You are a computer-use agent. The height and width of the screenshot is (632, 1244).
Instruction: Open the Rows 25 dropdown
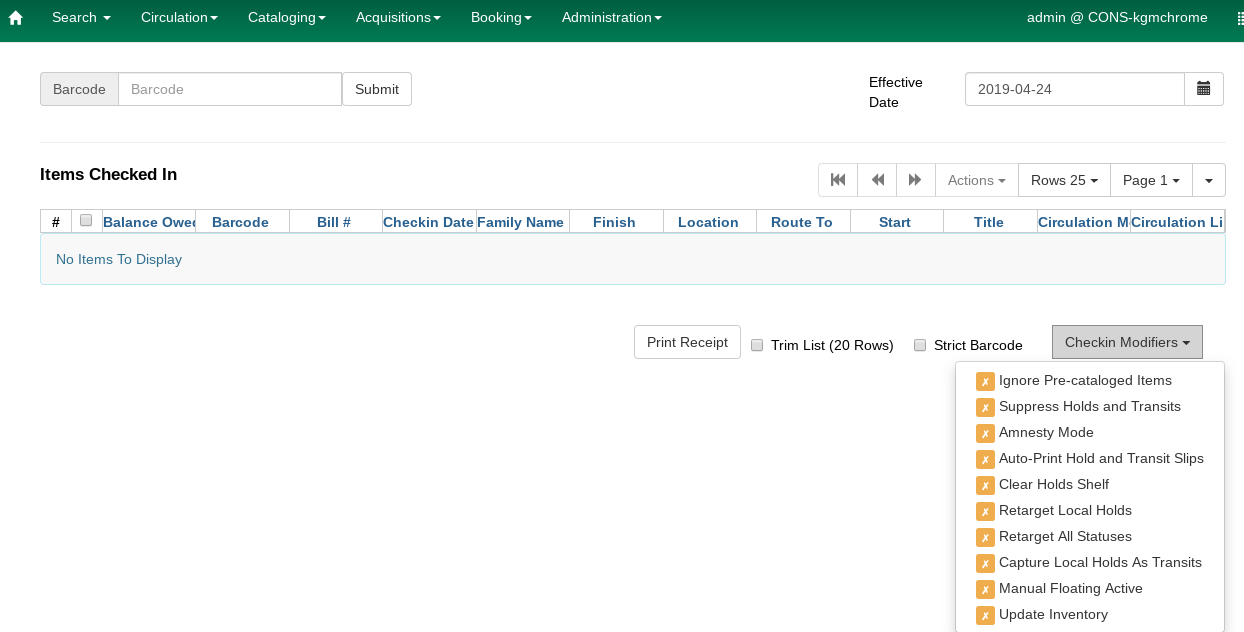1063,180
